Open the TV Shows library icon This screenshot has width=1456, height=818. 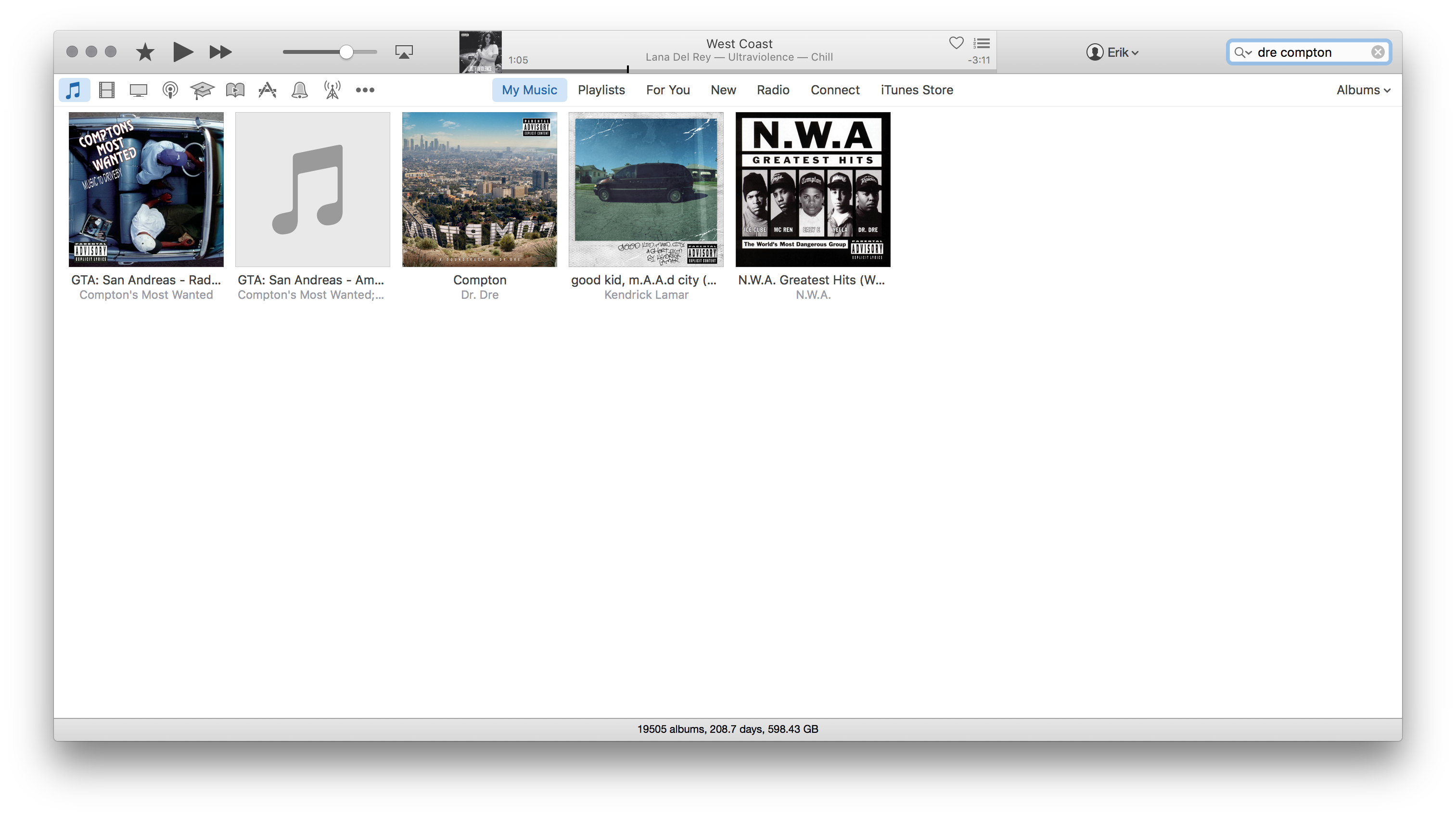139,90
